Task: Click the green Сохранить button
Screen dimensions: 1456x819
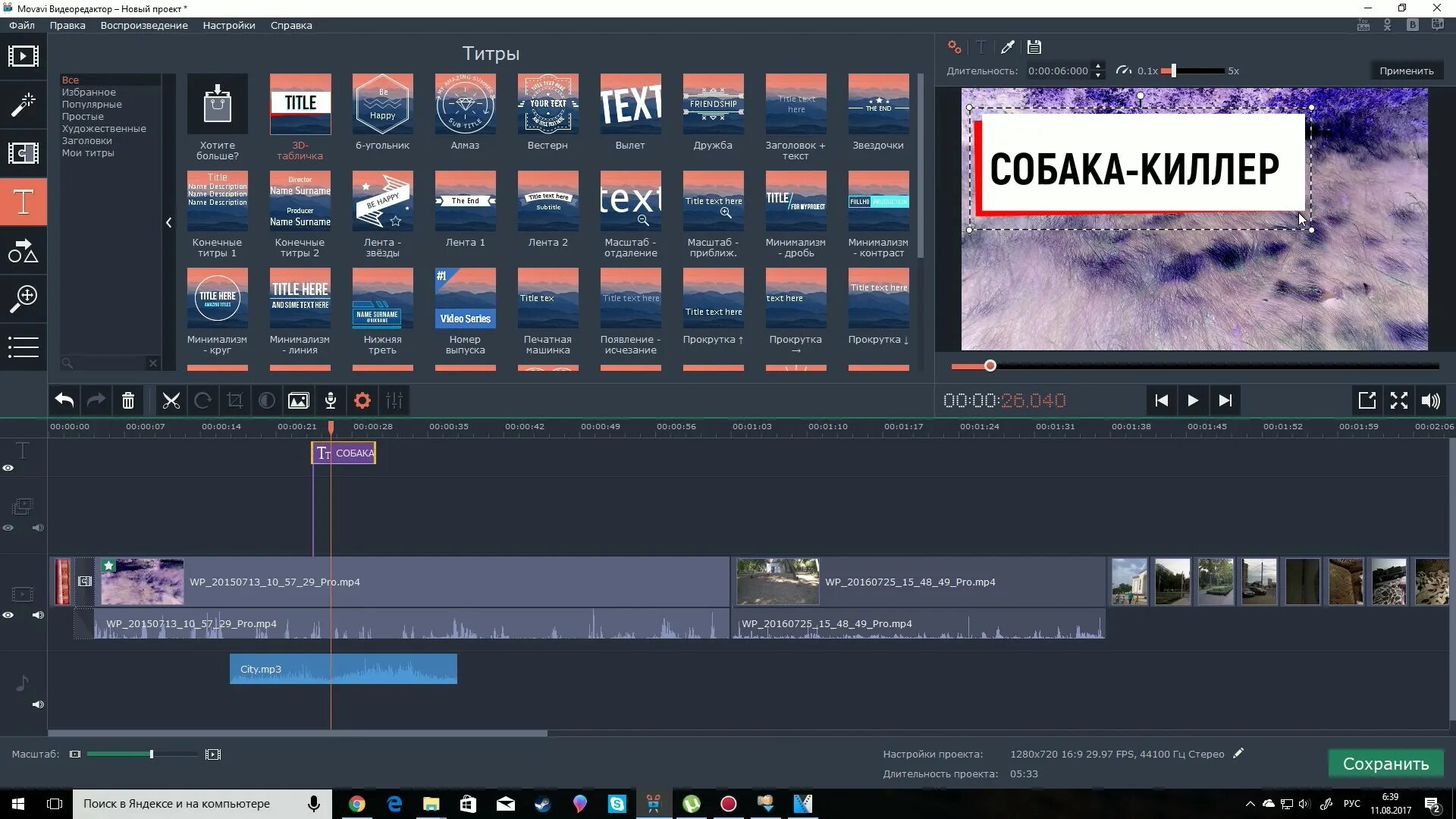Action: 1385,764
